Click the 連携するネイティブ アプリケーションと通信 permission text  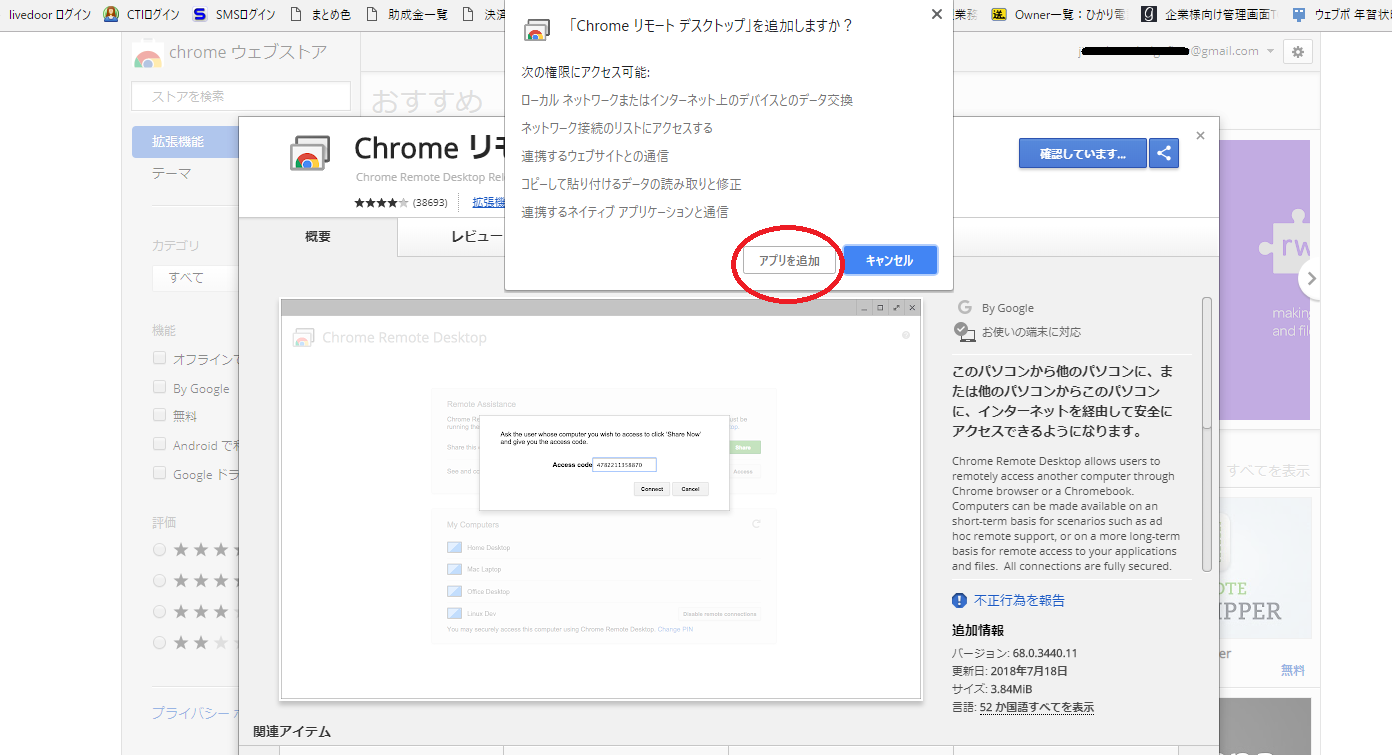coord(625,212)
